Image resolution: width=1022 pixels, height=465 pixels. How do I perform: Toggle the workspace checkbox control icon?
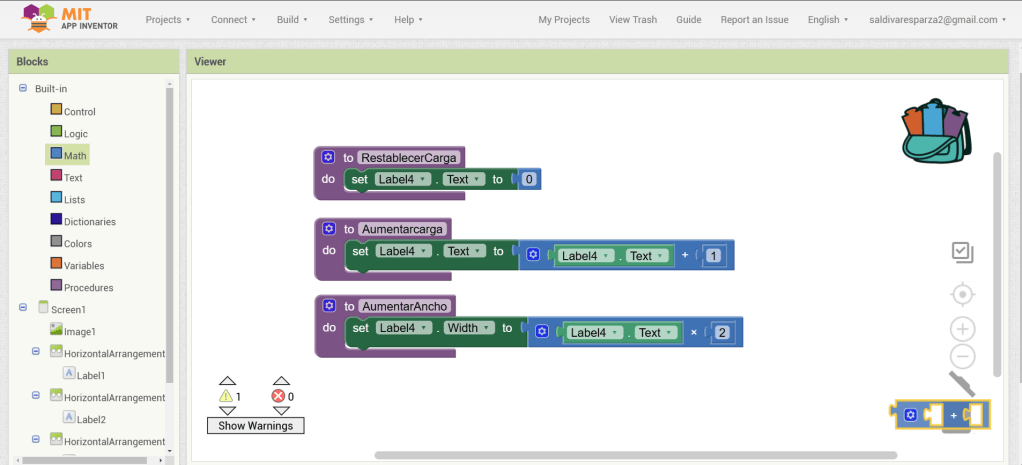(x=962, y=253)
